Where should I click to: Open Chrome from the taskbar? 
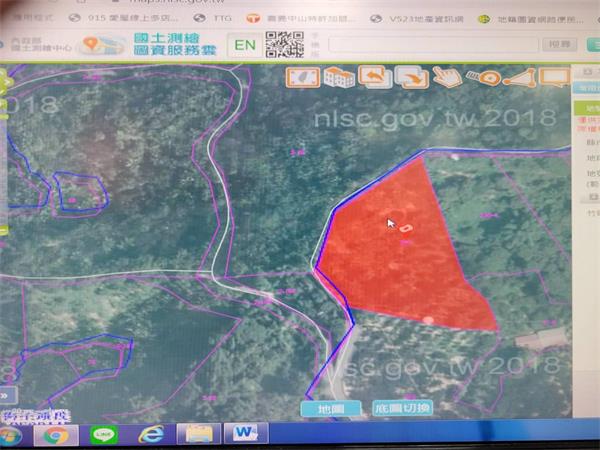pos(56,435)
